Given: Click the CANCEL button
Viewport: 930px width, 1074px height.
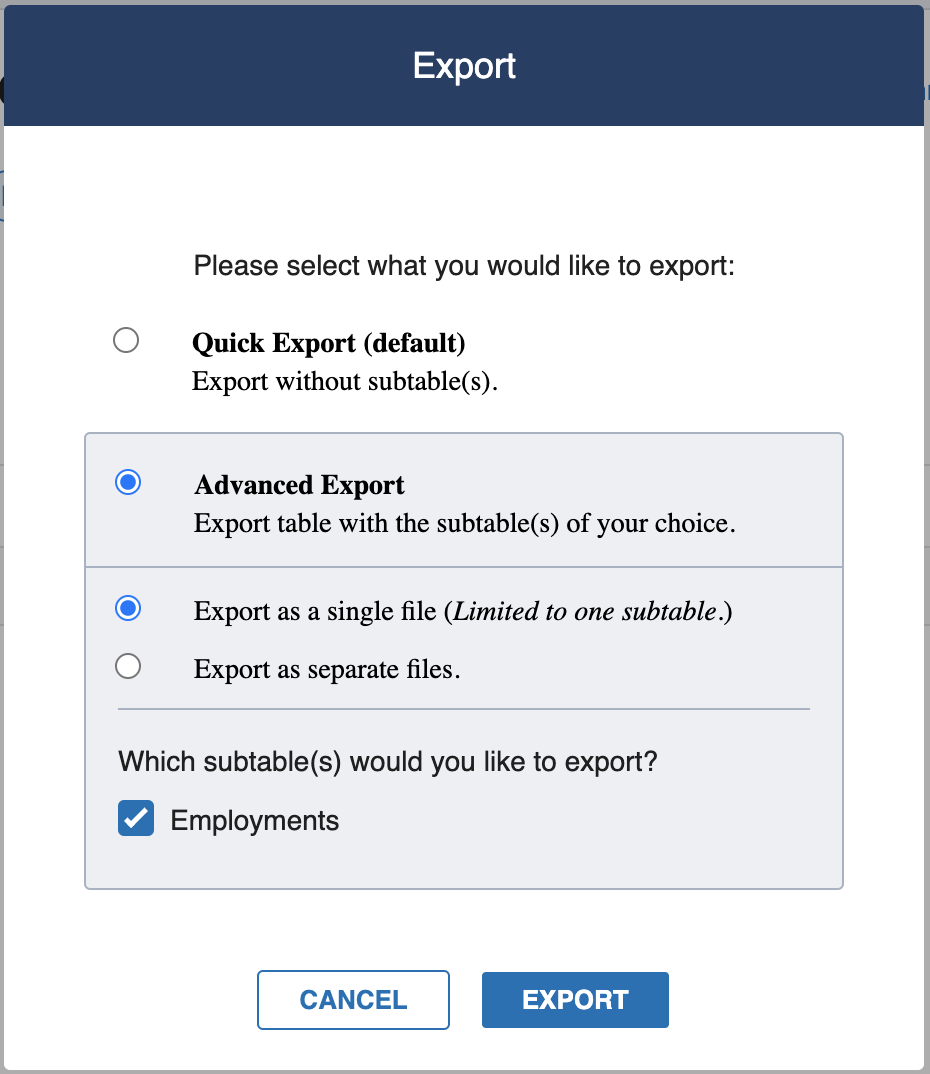Looking at the screenshot, I should tap(353, 1000).
